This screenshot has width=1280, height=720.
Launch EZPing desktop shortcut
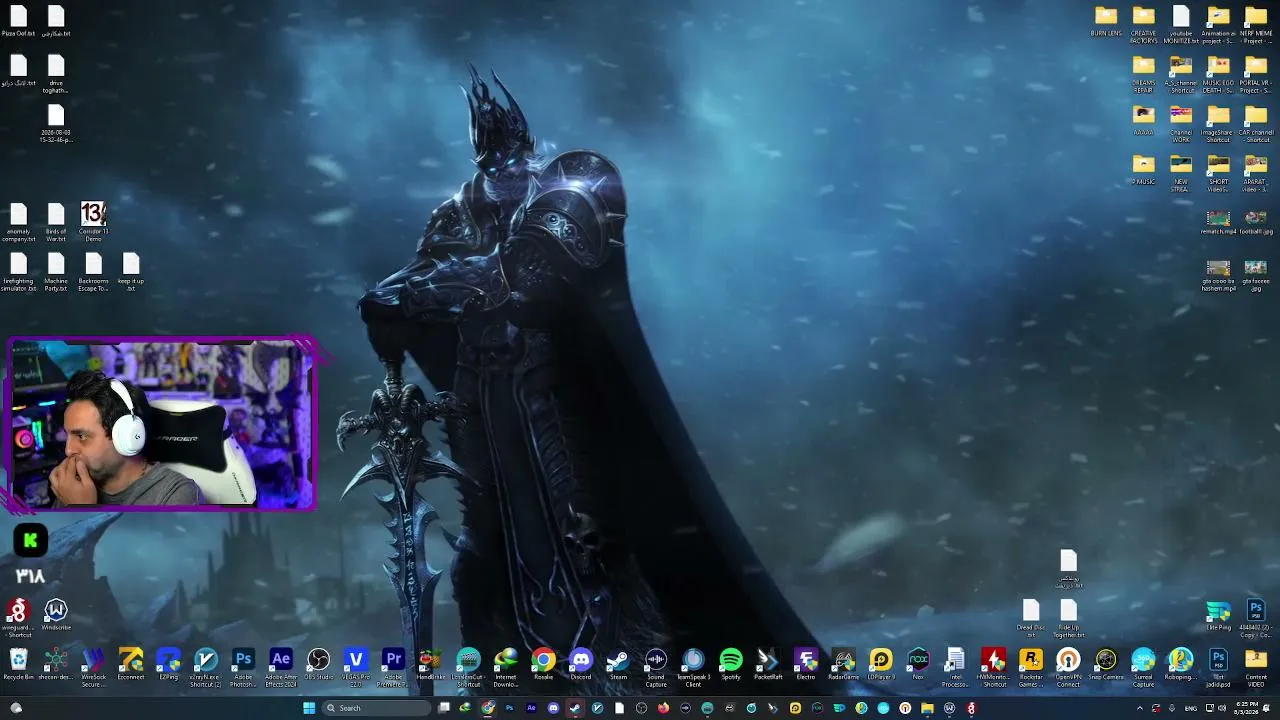[168, 664]
